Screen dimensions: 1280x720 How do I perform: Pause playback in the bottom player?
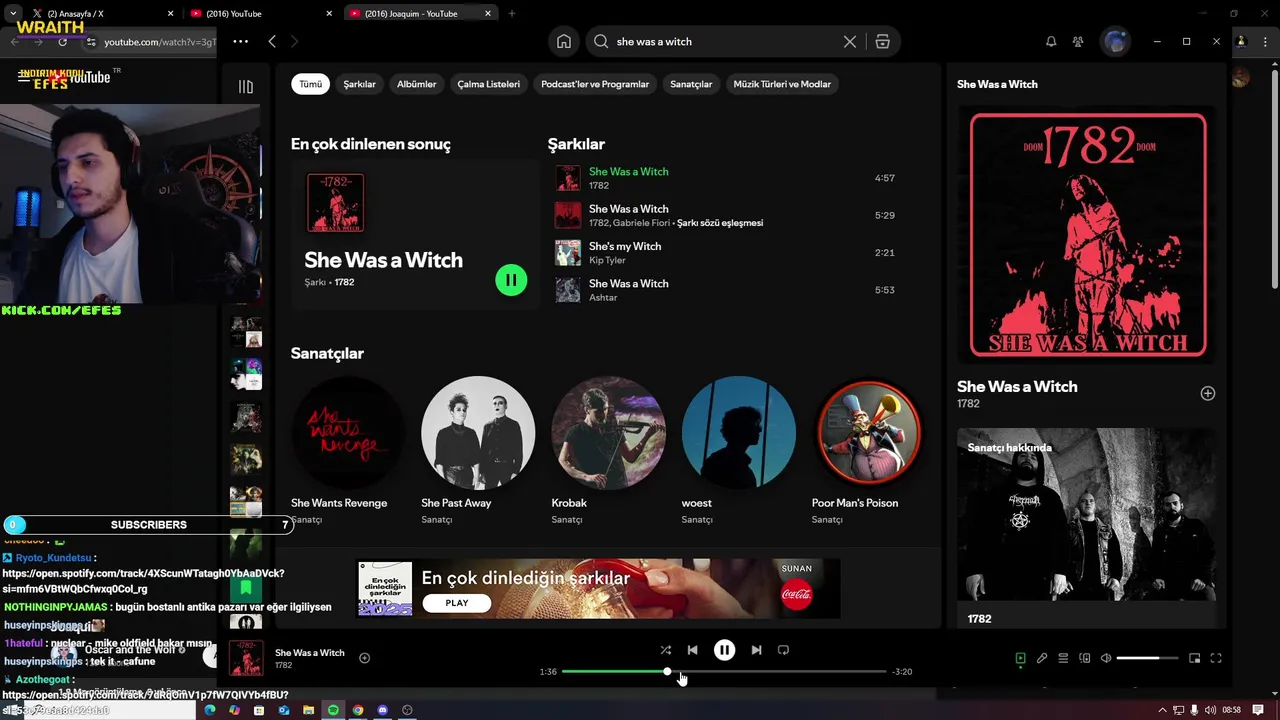pos(724,650)
